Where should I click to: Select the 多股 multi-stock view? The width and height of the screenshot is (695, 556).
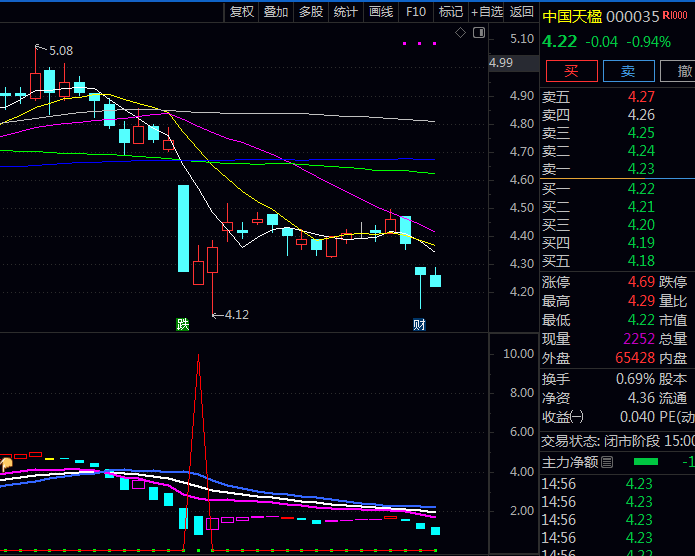pos(311,12)
